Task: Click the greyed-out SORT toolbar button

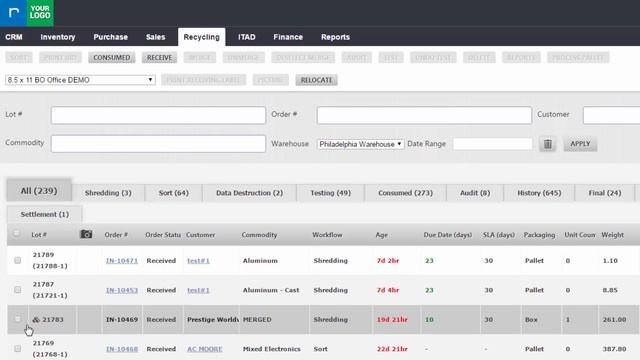Action: pyautogui.click(x=19, y=58)
